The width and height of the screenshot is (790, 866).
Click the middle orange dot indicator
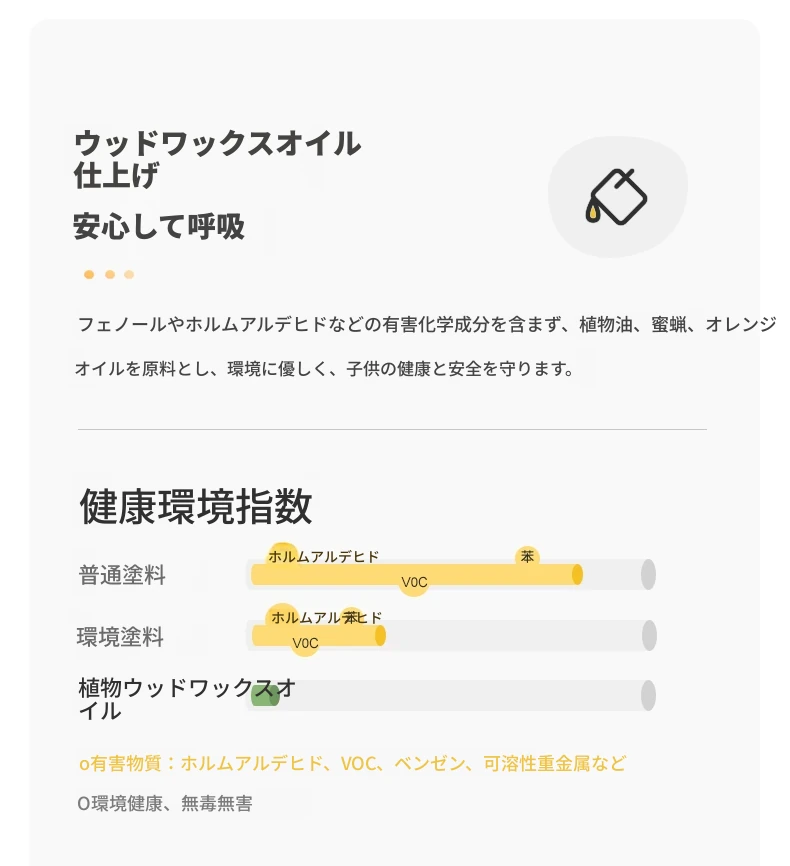(110, 274)
